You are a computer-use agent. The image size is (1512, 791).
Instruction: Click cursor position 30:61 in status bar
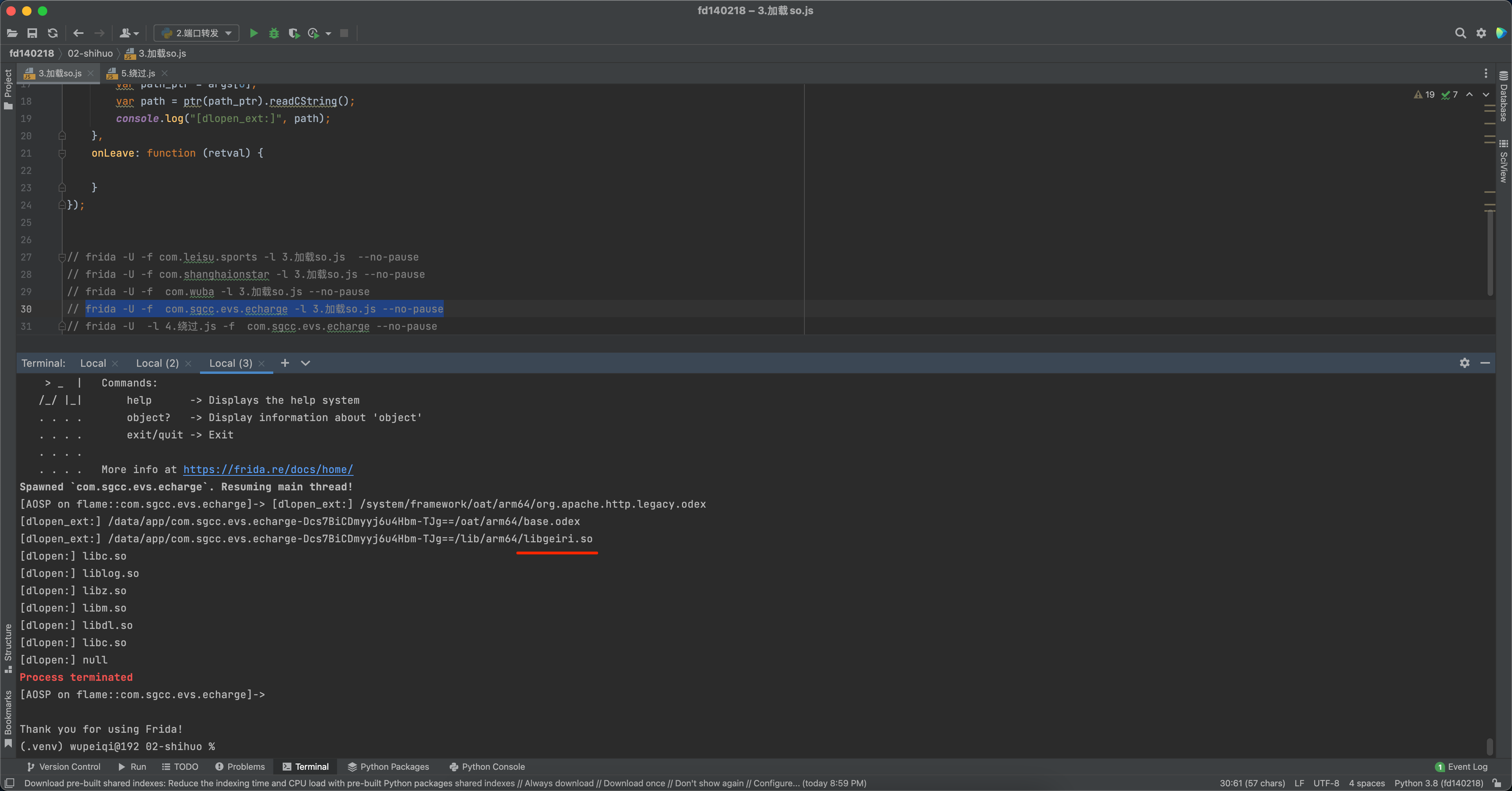pyautogui.click(x=1252, y=784)
